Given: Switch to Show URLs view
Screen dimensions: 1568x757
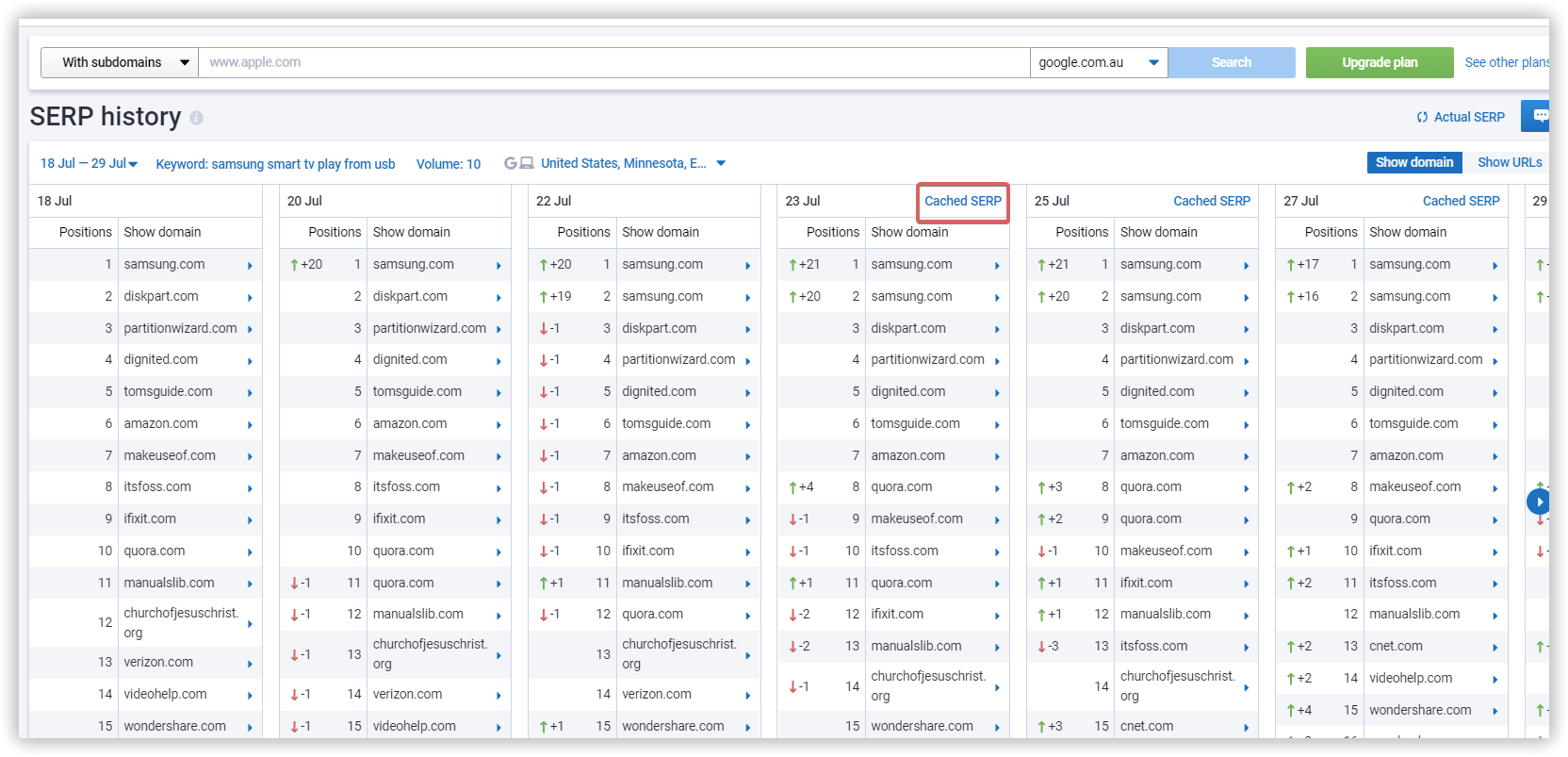Looking at the screenshot, I should pos(1510,162).
